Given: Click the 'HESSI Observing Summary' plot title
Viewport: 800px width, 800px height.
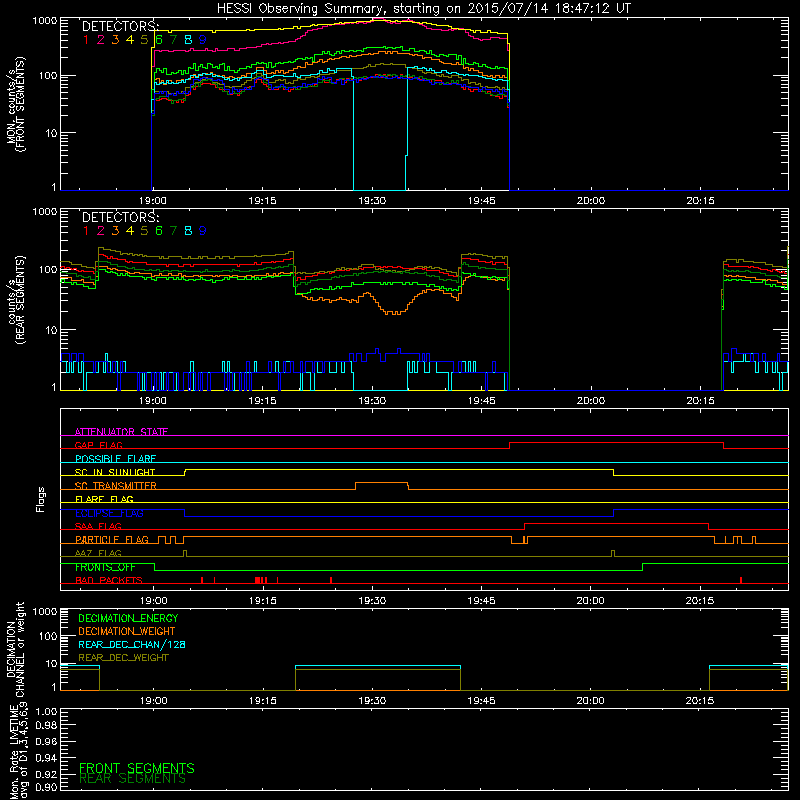Looking at the screenshot, I should pos(423,8).
